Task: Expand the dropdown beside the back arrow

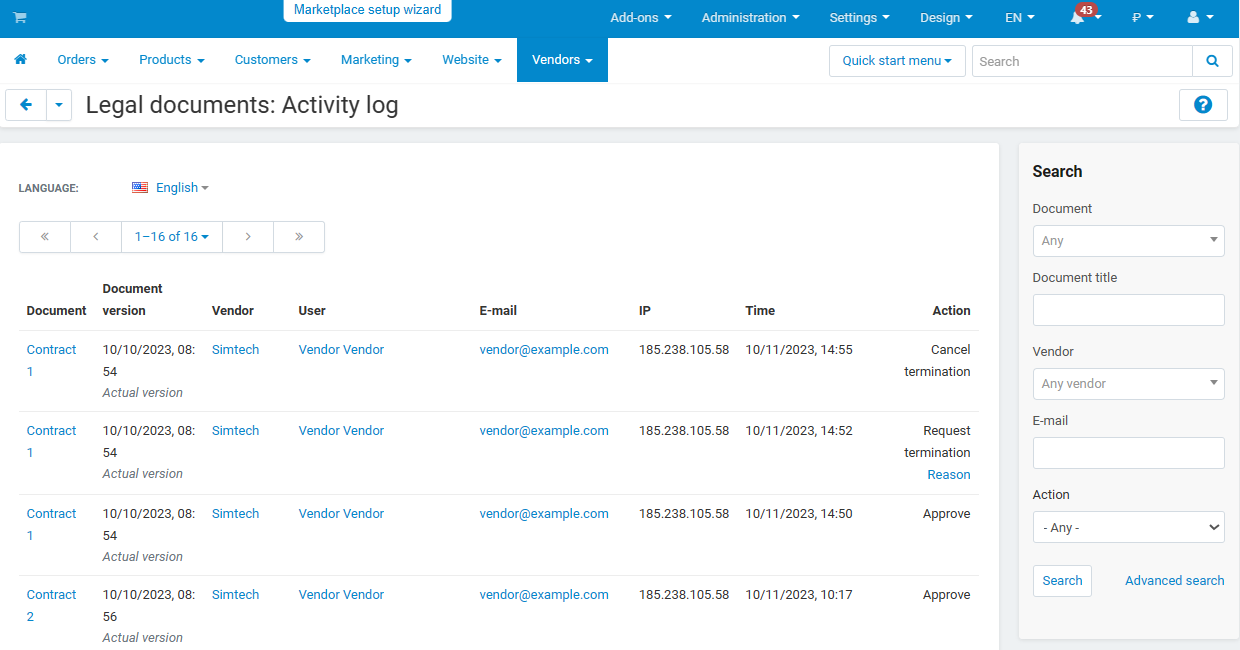Action: (x=59, y=105)
